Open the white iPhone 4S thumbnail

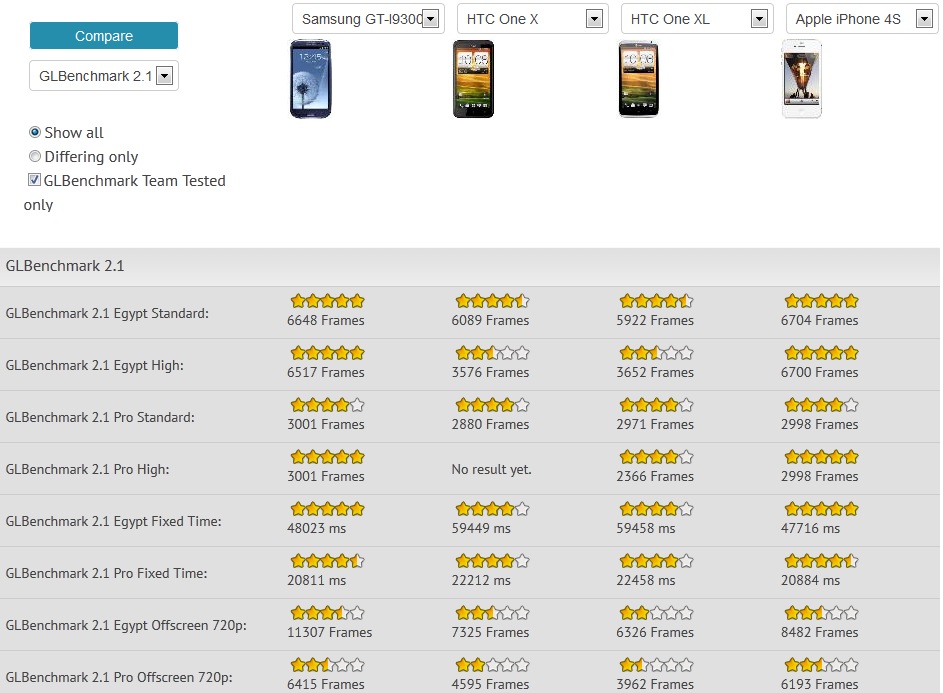click(x=801, y=79)
